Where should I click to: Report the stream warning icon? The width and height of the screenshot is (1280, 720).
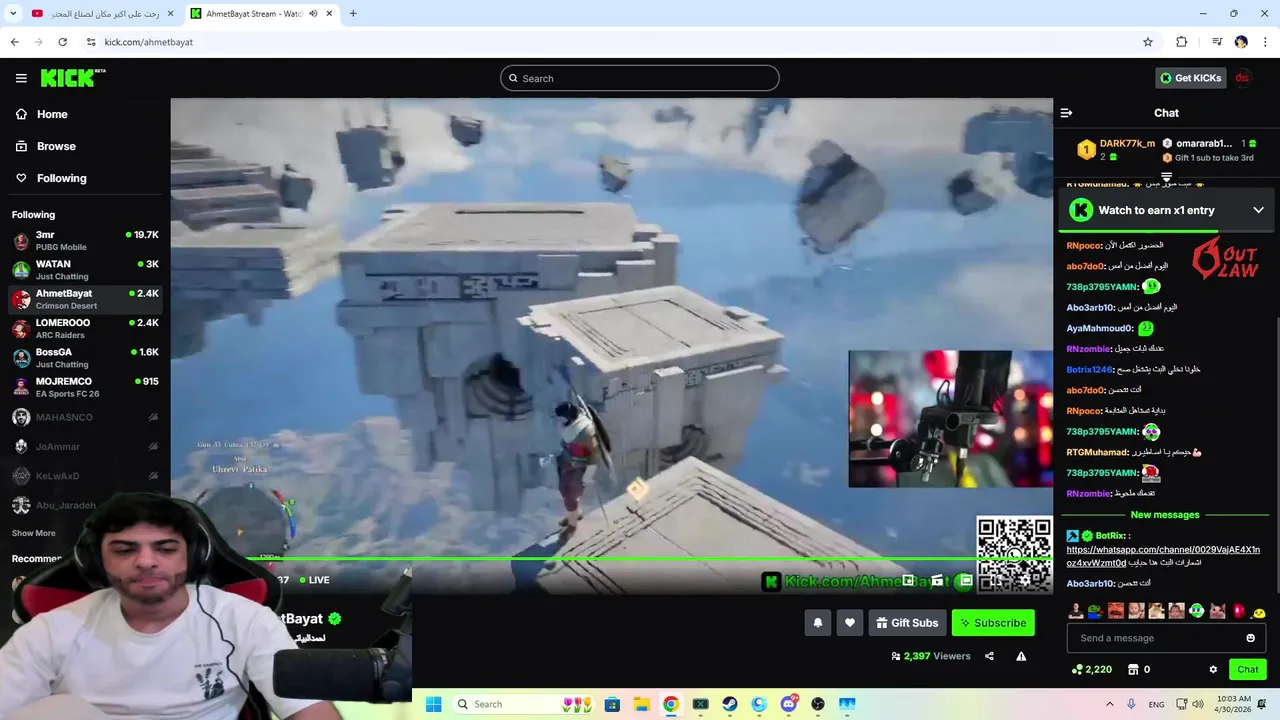[x=1021, y=656]
